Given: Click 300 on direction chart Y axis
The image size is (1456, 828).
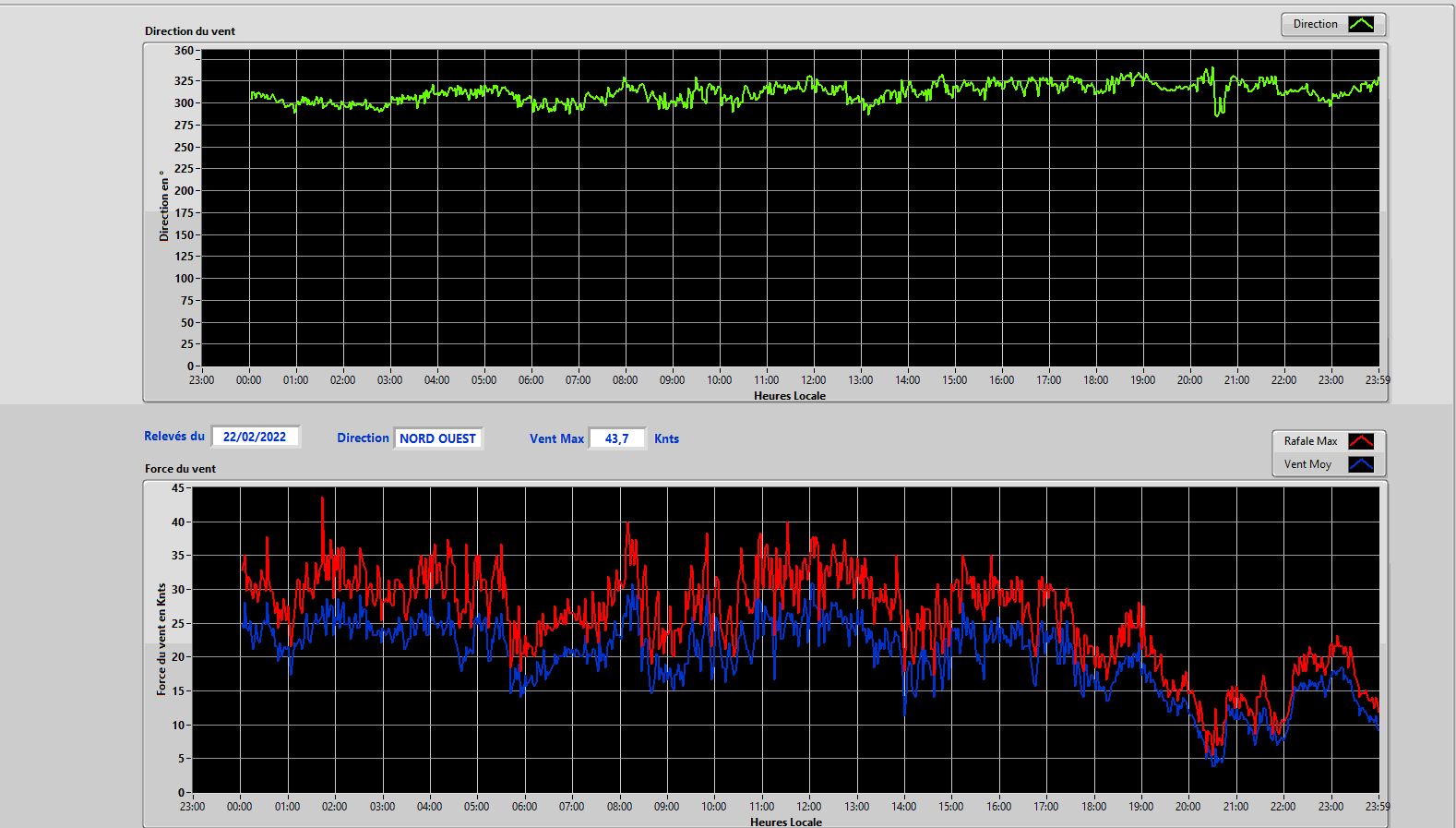Looking at the screenshot, I should (x=184, y=103).
